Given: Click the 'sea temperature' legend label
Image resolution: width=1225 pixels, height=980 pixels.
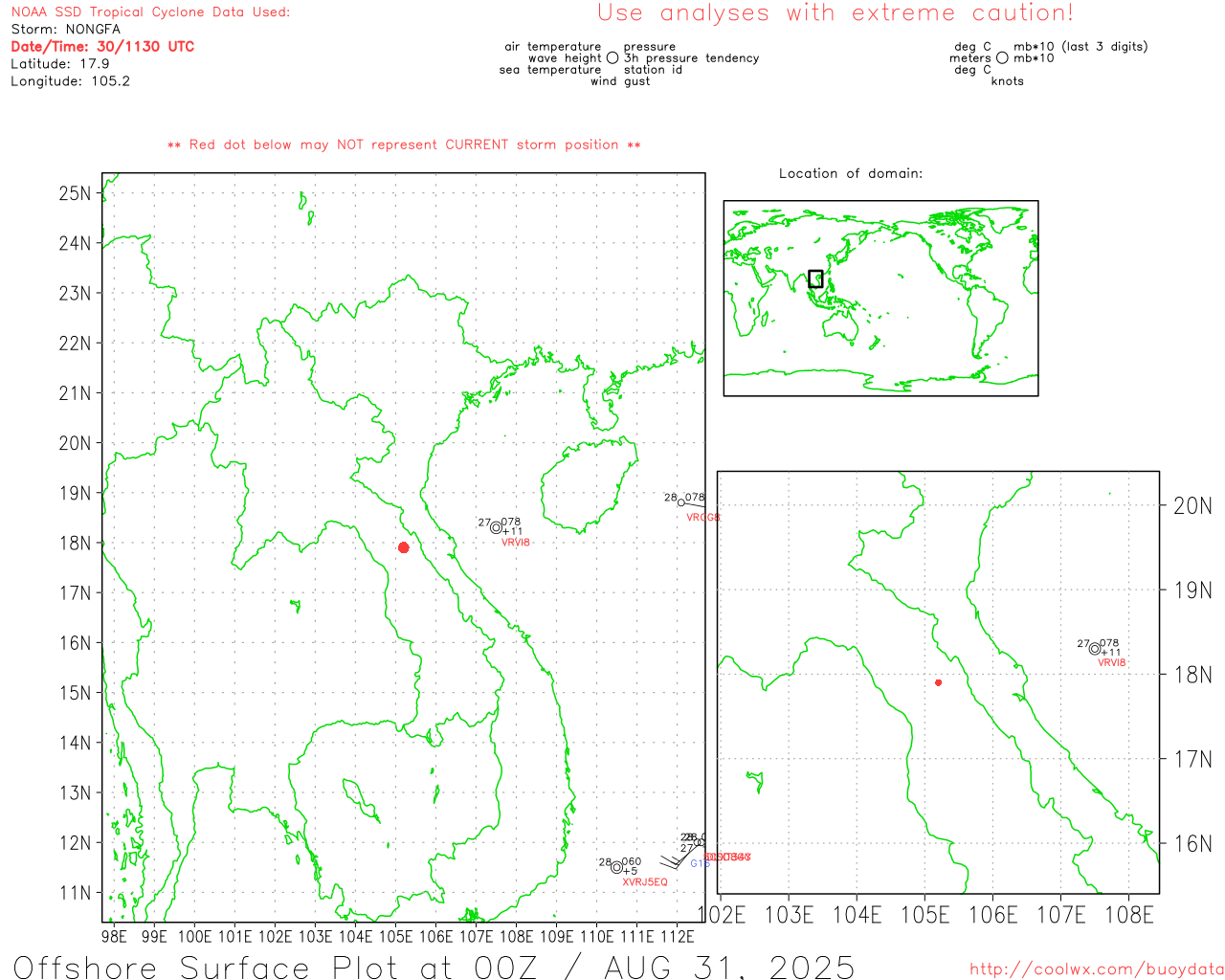Looking at the screenshot, I should (550, 70).
